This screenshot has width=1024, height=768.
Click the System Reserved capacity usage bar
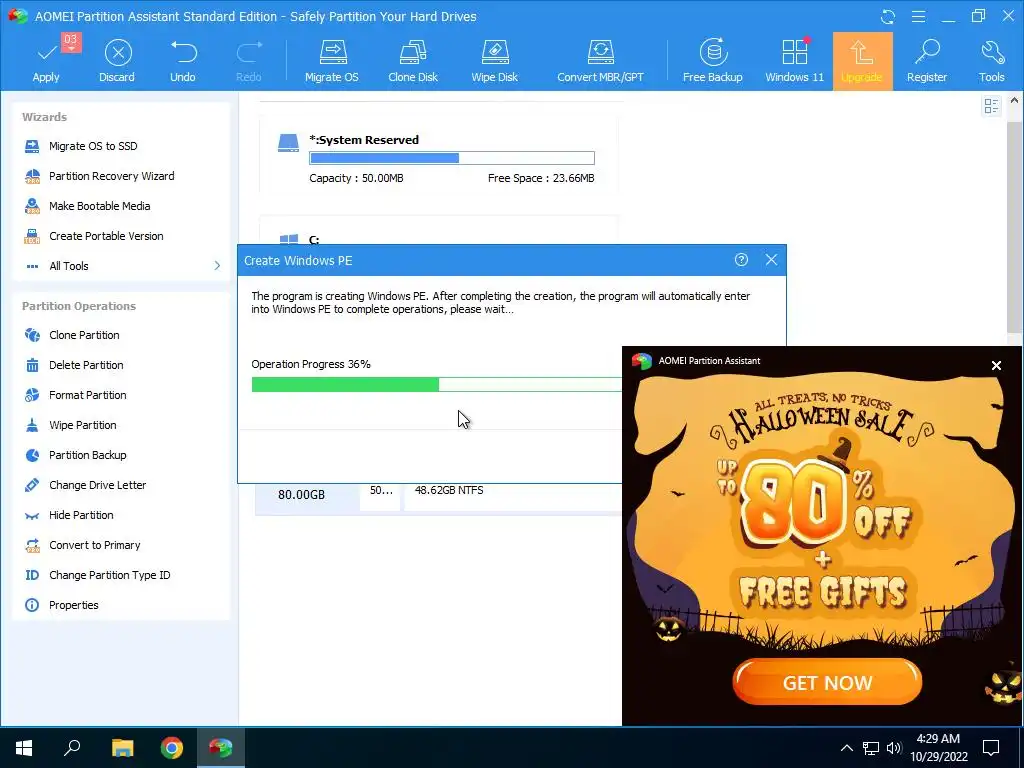click(452, 158)
